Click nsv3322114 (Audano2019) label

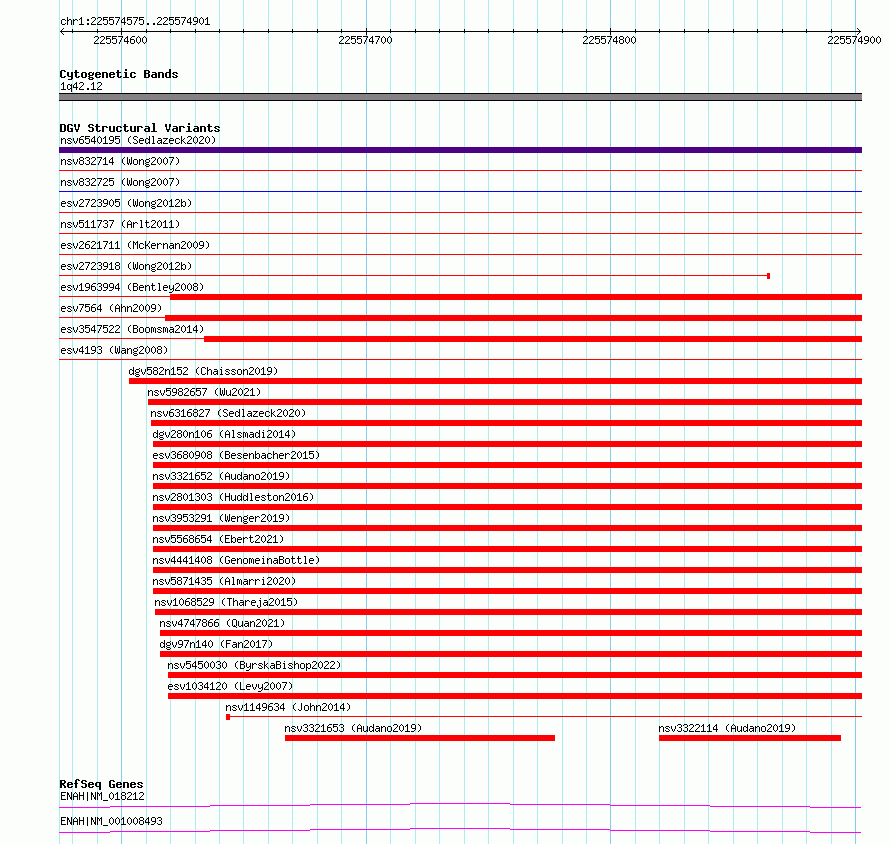727,728
